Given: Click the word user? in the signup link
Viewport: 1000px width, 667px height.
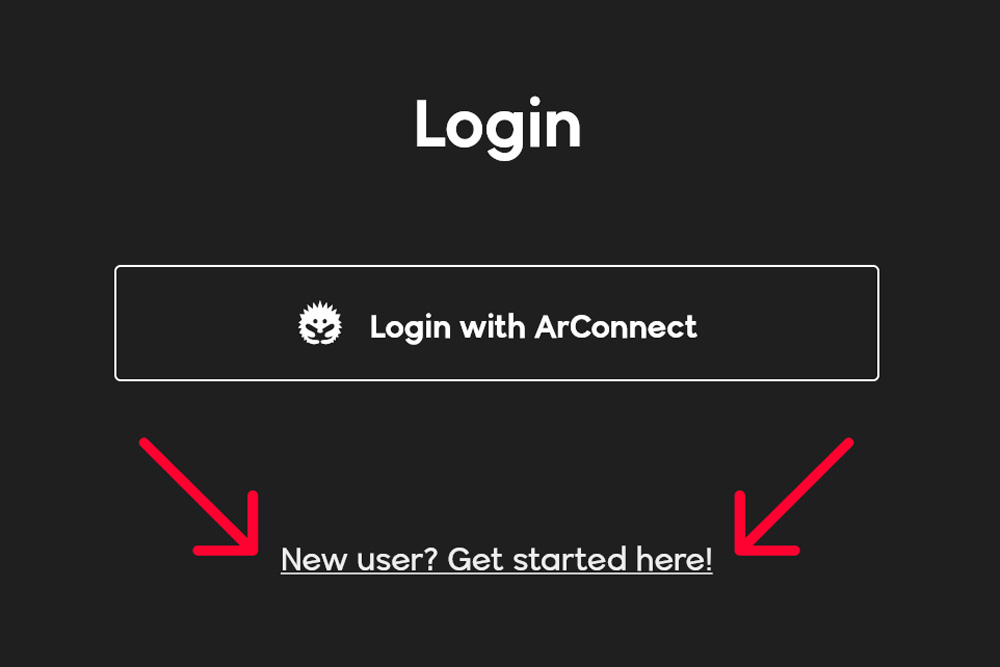Looking at the screenshot, I should pos(397,559).
